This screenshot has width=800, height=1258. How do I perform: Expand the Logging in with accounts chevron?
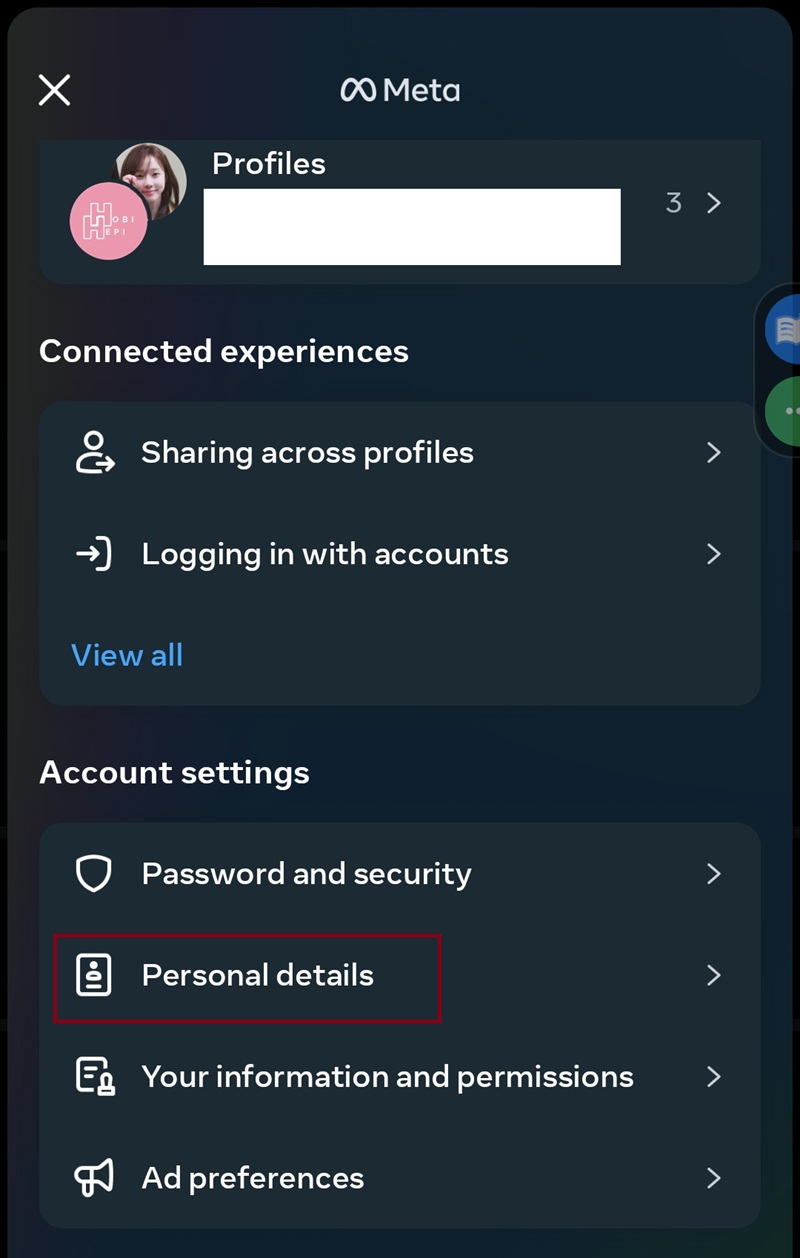pyautogui.click(x=713, y=554)
